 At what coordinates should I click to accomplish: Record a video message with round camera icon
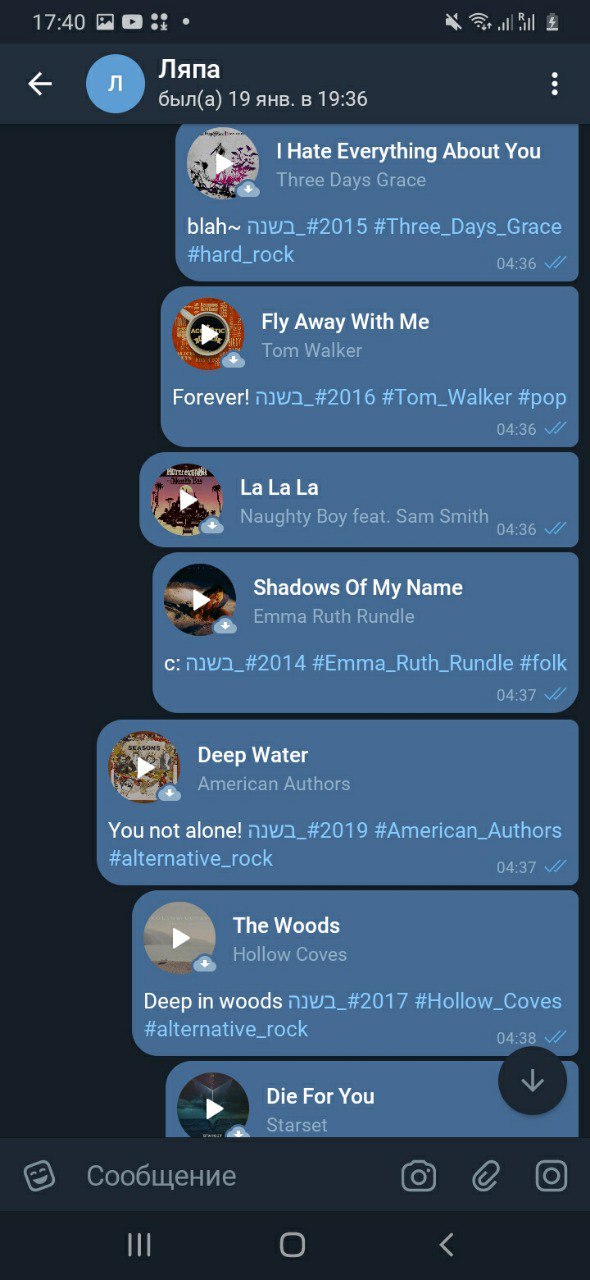point(551,1176)
